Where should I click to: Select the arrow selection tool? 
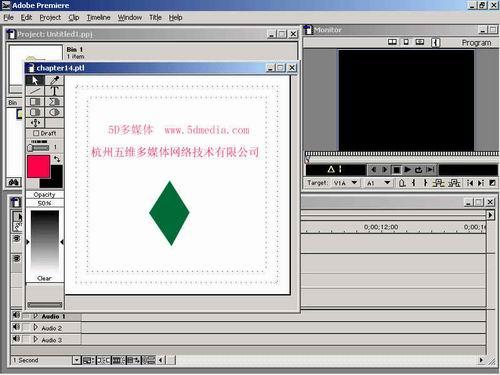click(x=35, y=80)
